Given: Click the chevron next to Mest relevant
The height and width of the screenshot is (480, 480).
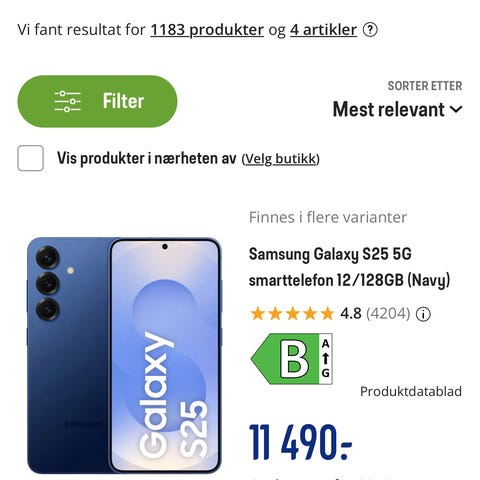Looking at the screenshot, I should click(x=456, y=109).
